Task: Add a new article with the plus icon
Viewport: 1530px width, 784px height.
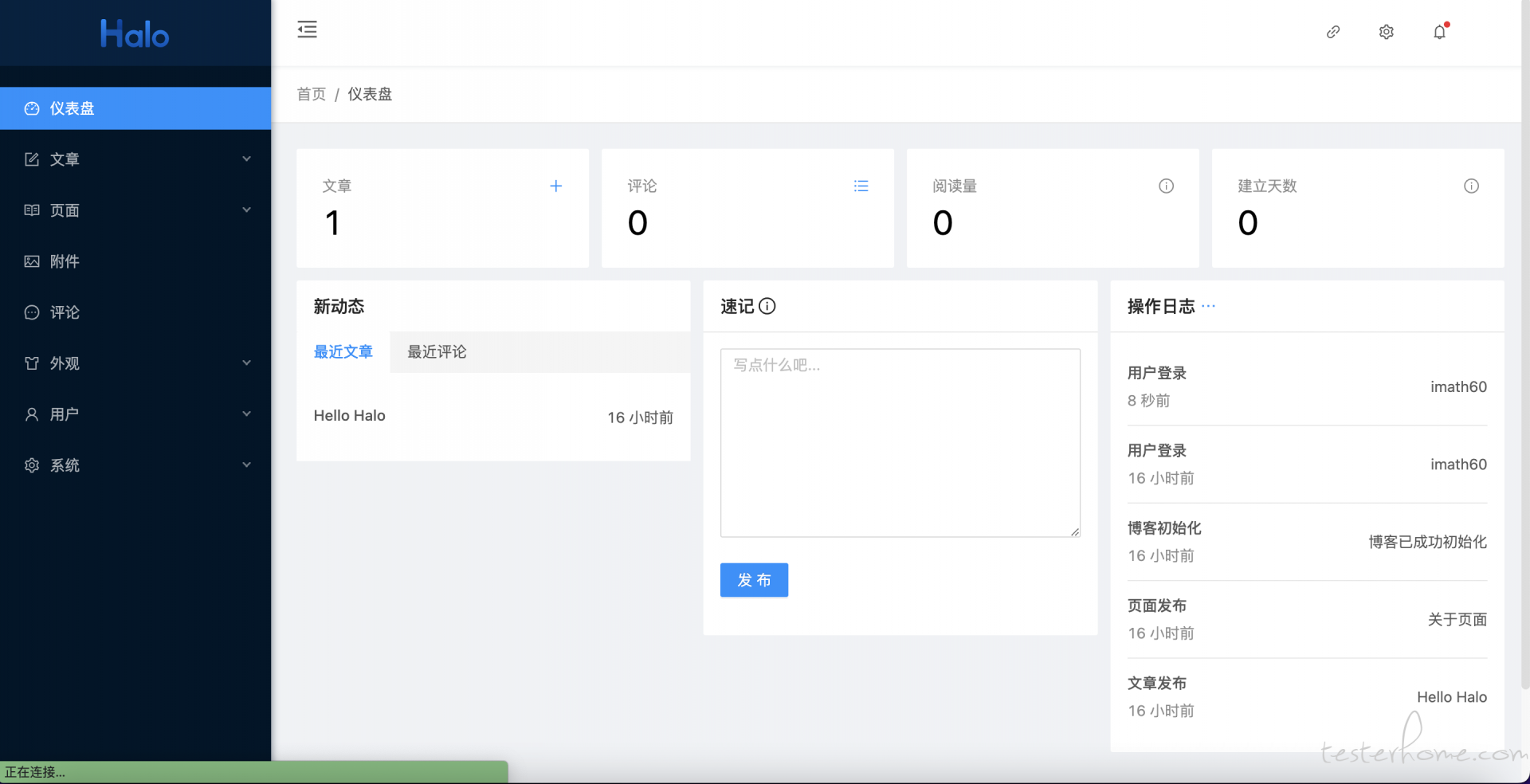Action: 556,186
